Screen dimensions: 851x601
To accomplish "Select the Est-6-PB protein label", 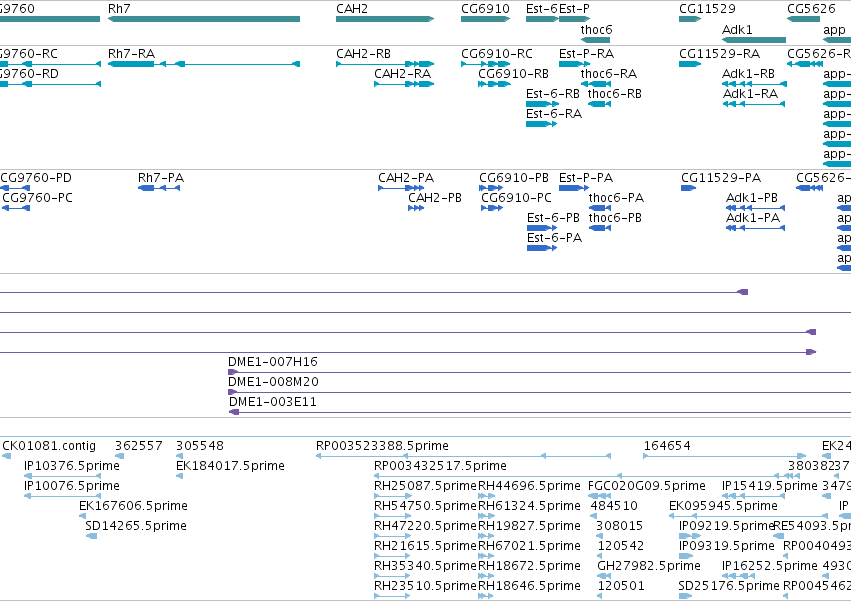I will coord(553,217).
